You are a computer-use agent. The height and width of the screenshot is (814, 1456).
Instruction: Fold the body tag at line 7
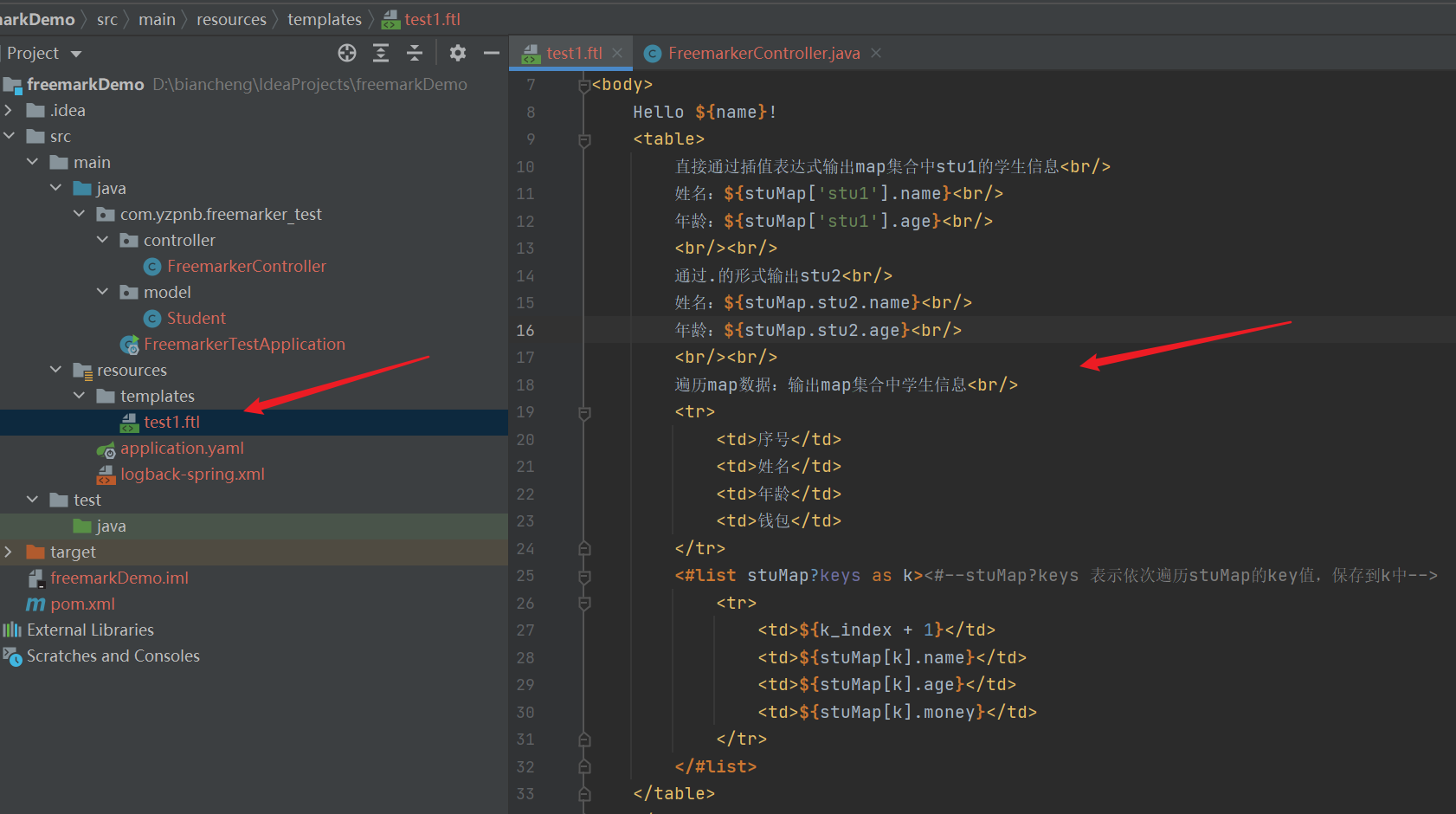pos(584,85)
